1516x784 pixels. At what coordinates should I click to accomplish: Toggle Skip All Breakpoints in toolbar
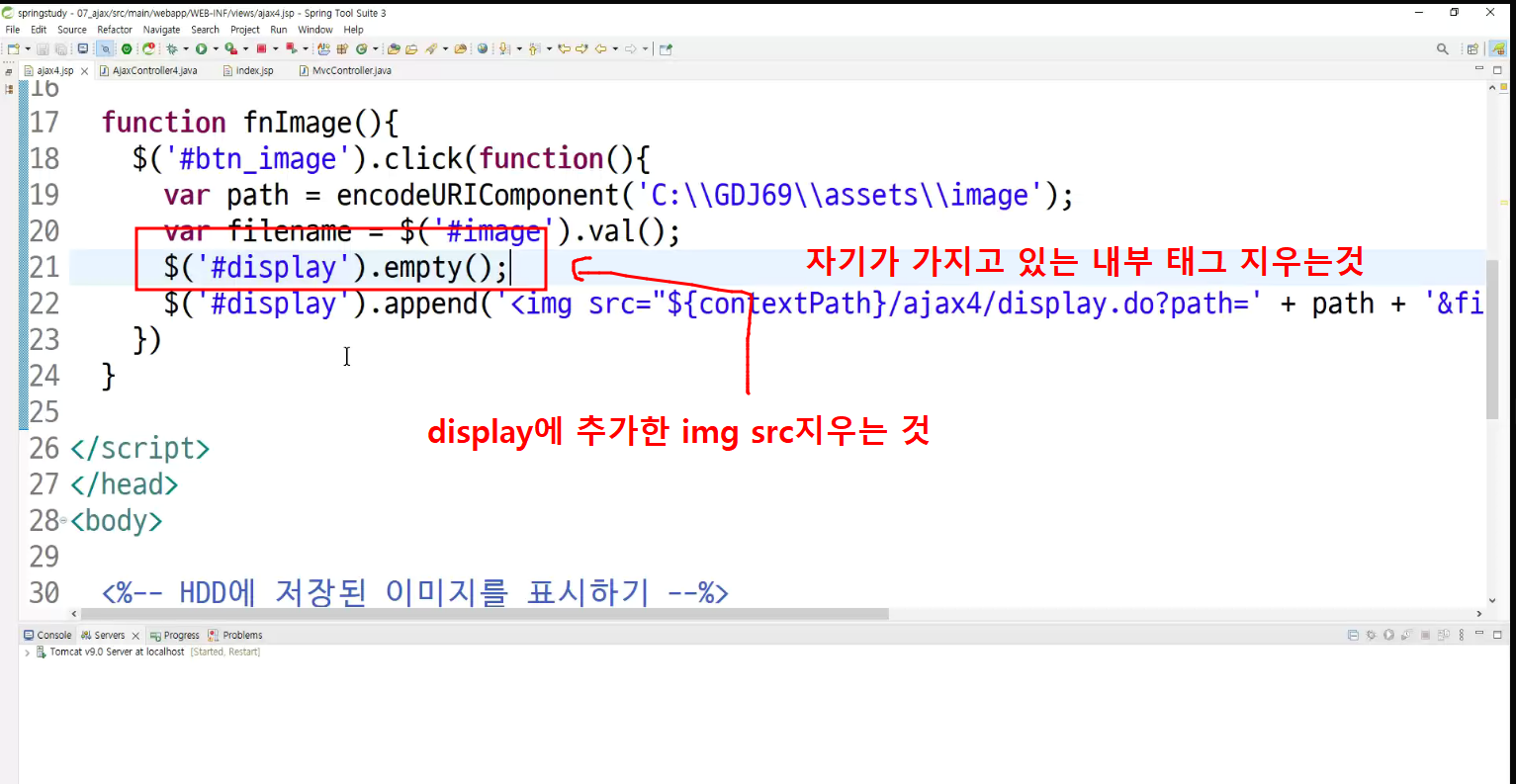pos(105,48)
